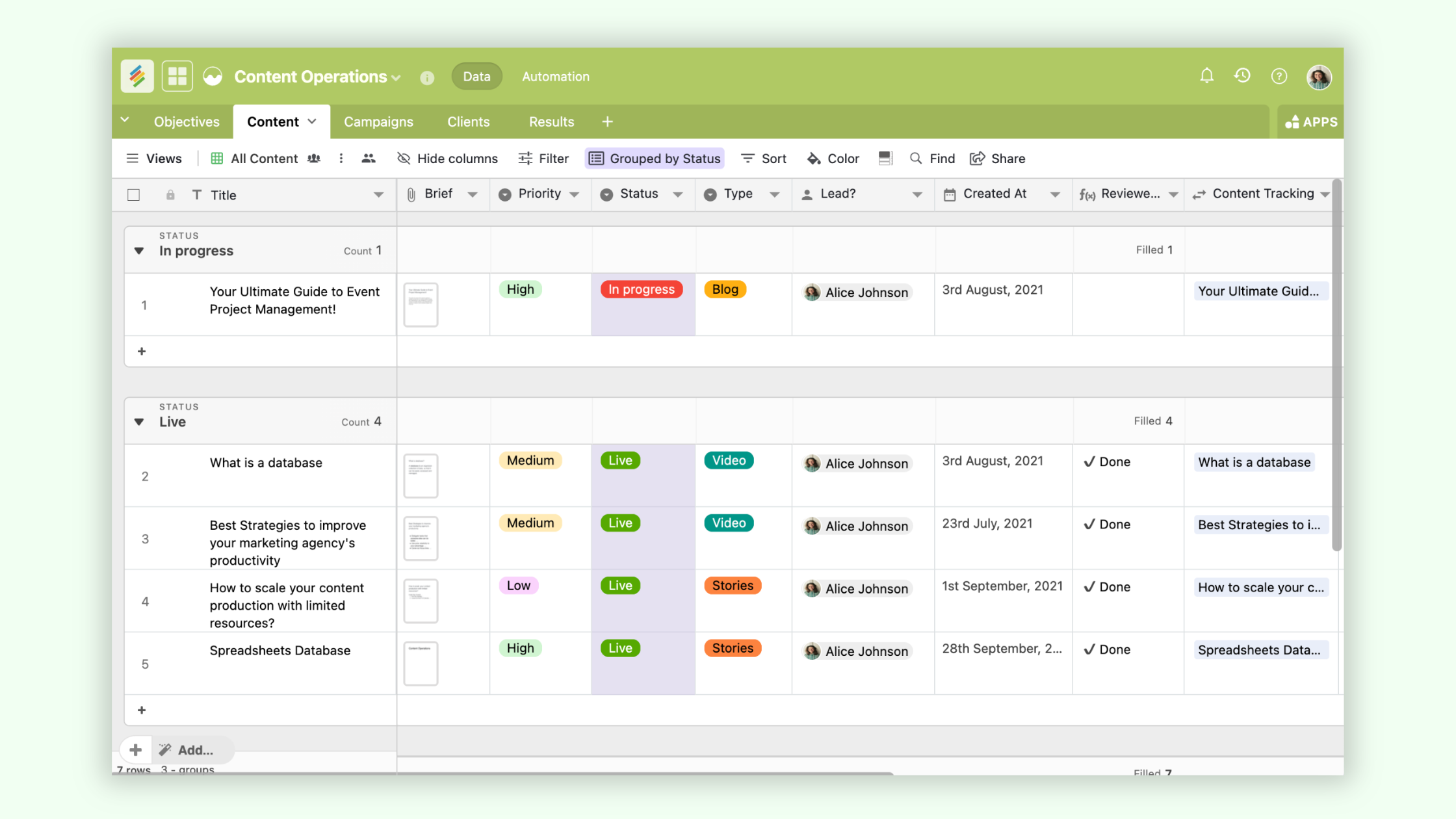Image resolution: width=1456 pixels, height=819 pixels.
Task: Click the row height icon
Action: coord(885,158)
